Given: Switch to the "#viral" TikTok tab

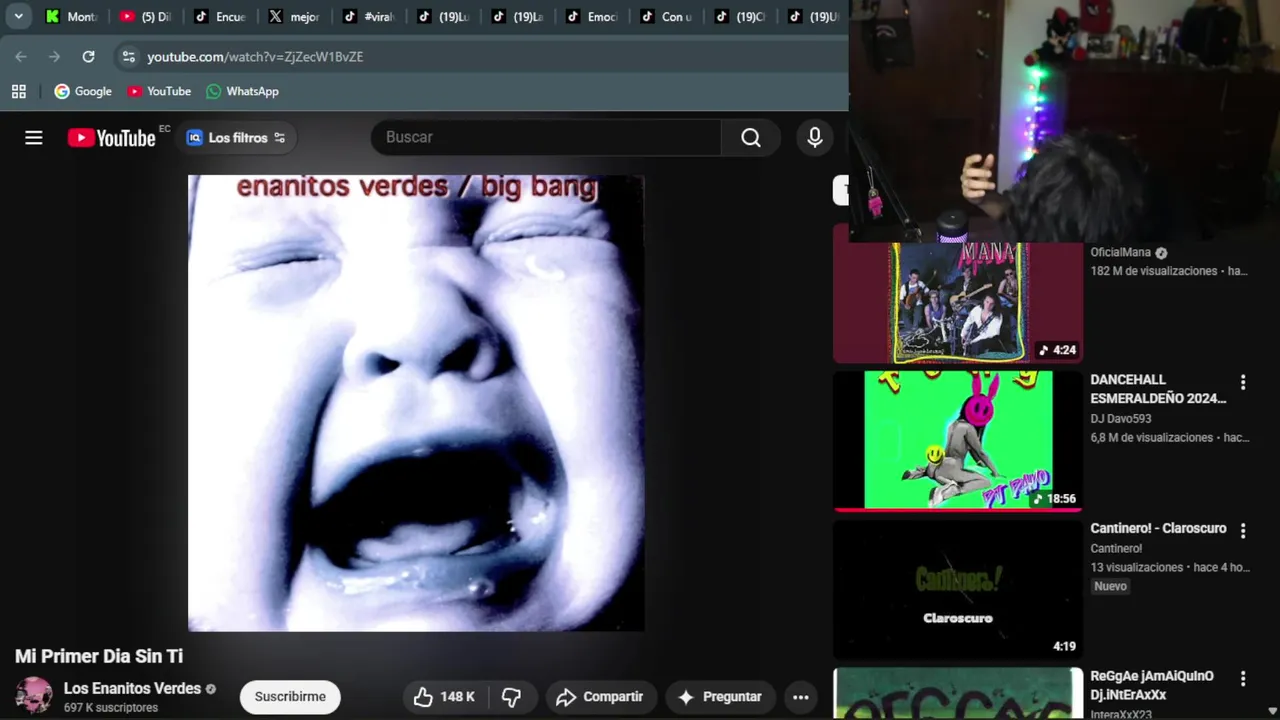Looking at the screenshot, I should (370, 16).
